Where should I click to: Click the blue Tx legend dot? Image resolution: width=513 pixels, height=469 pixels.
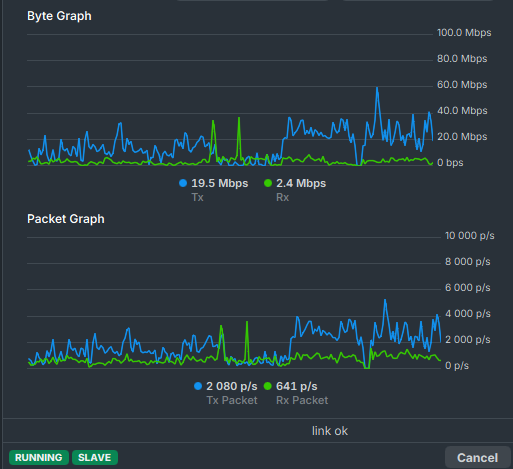coord(183,183)
